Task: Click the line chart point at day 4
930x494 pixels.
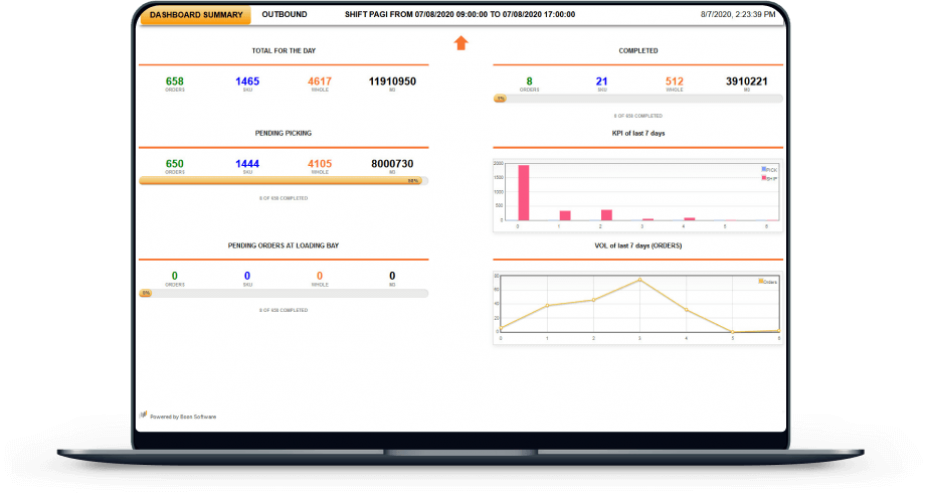Action: [686, 310]
